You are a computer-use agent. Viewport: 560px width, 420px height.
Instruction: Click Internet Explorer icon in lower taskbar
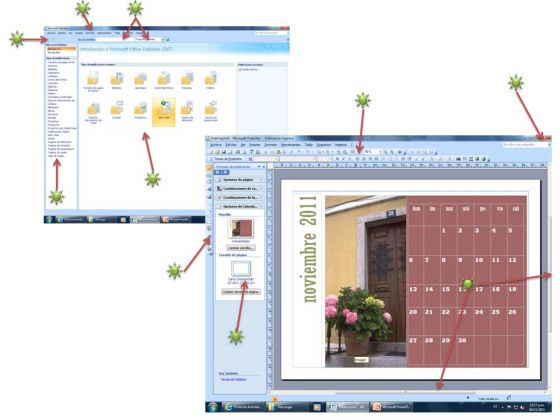point(228,407)
